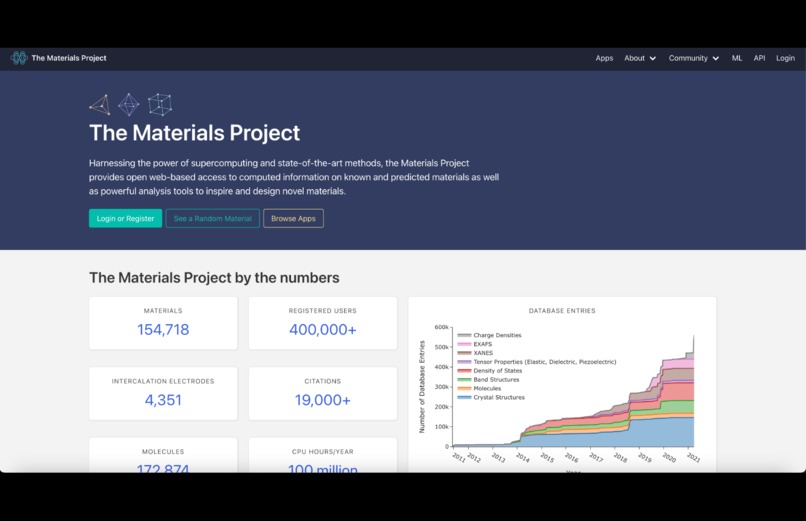Expand the Community dropdown menu

693,58
